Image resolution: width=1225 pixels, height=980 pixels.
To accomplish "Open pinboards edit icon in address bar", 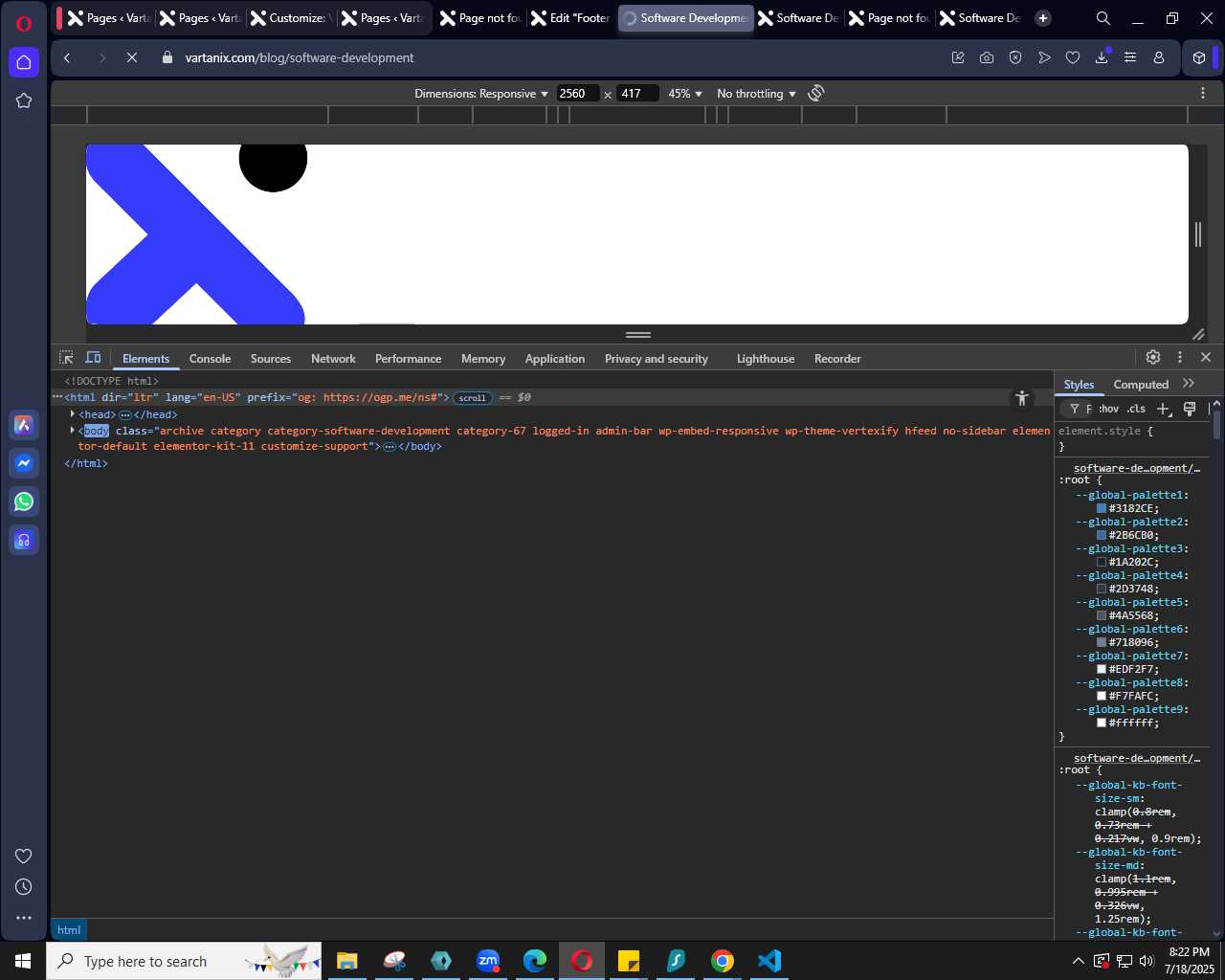I will [x=958, y=57].
